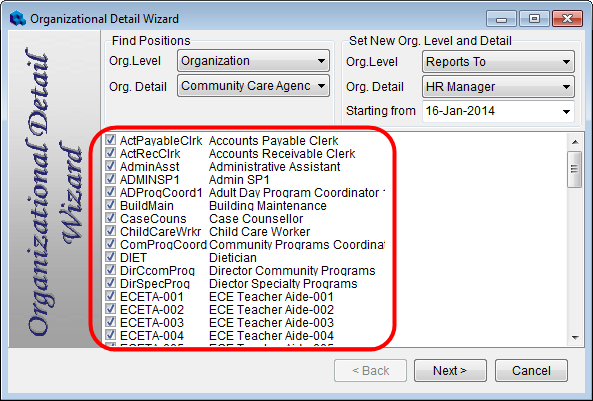Expand the Reports To Org.Level dropdown
Viewport: 593px width, 401px height.
[498, 62]
